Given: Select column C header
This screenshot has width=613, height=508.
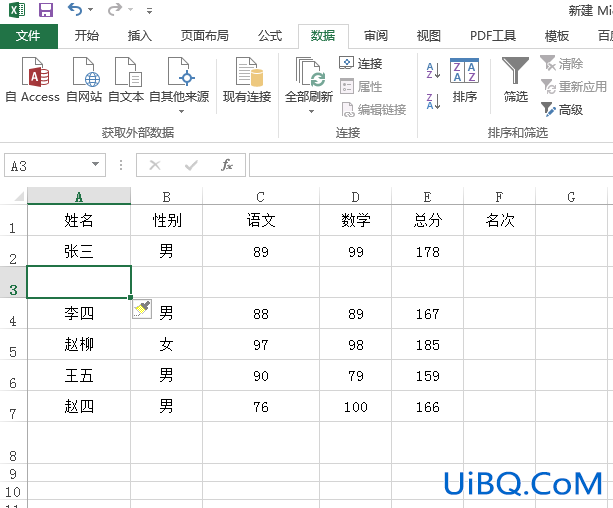Looking at the screenshot, I should pos(261,196).
